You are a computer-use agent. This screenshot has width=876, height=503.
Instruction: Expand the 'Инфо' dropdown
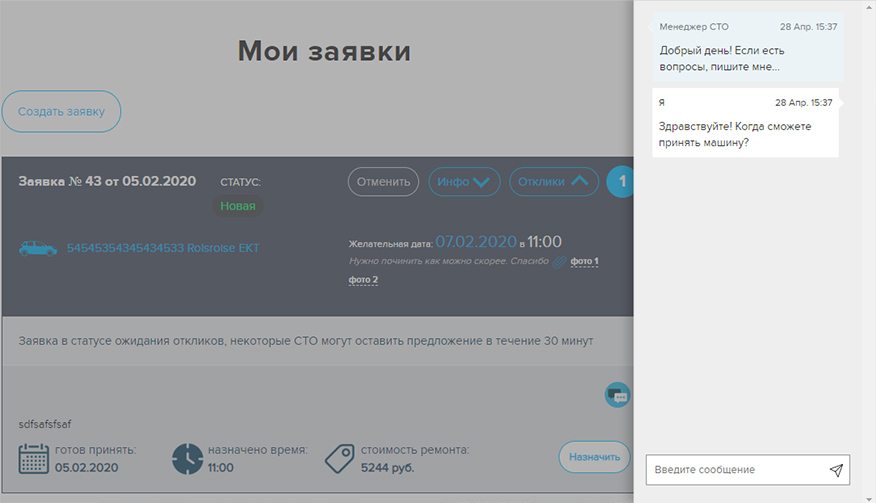[464, 182]
